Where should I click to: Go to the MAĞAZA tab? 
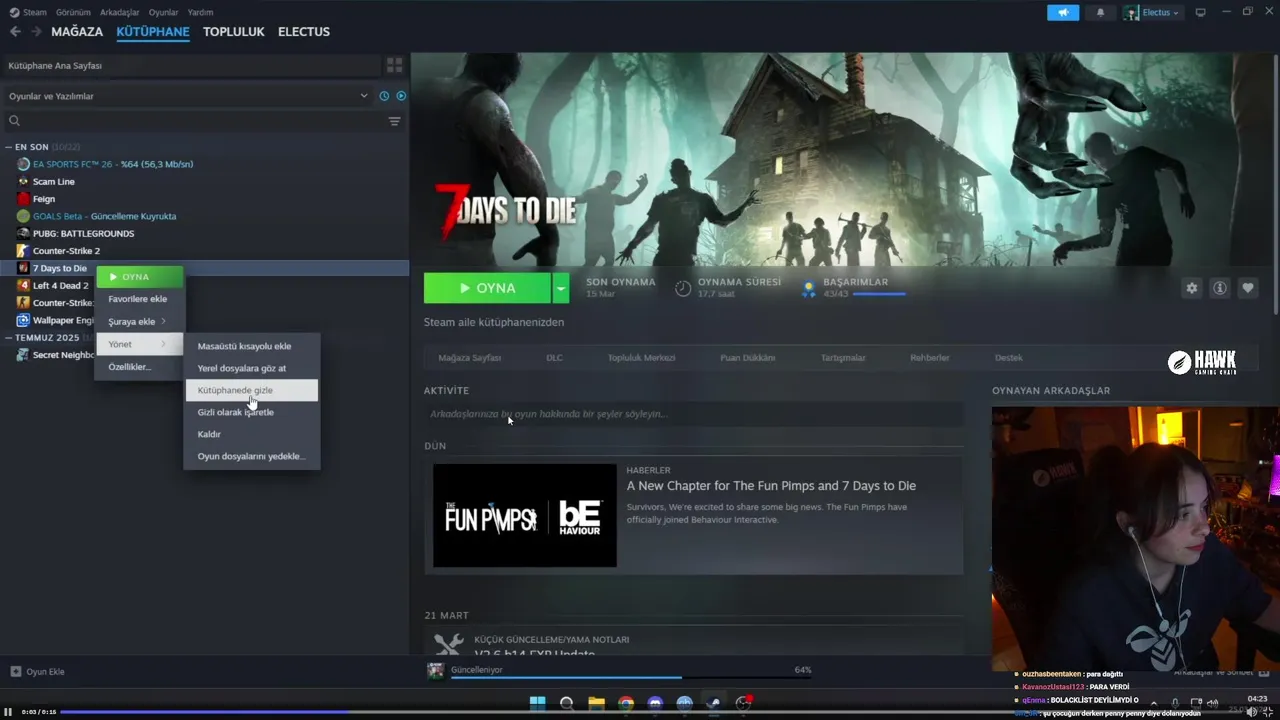pos(77,32)
